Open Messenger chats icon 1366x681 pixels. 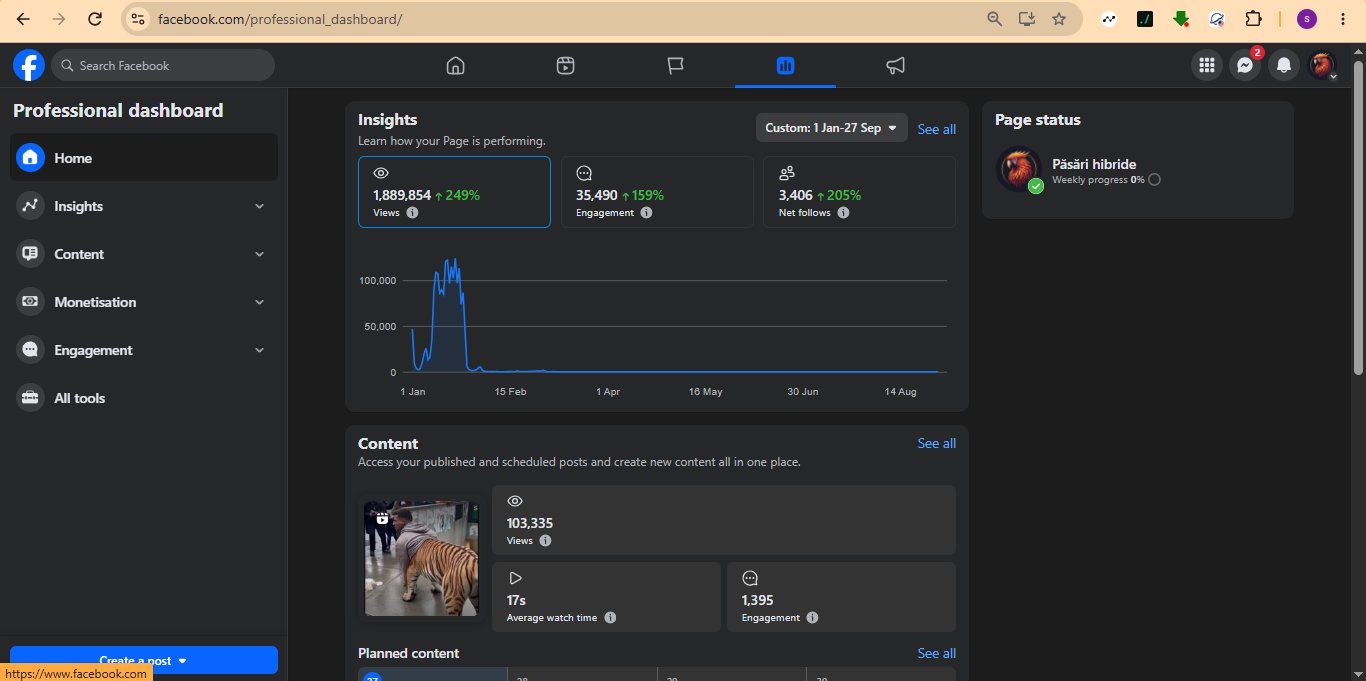[x=1245, y=66]
